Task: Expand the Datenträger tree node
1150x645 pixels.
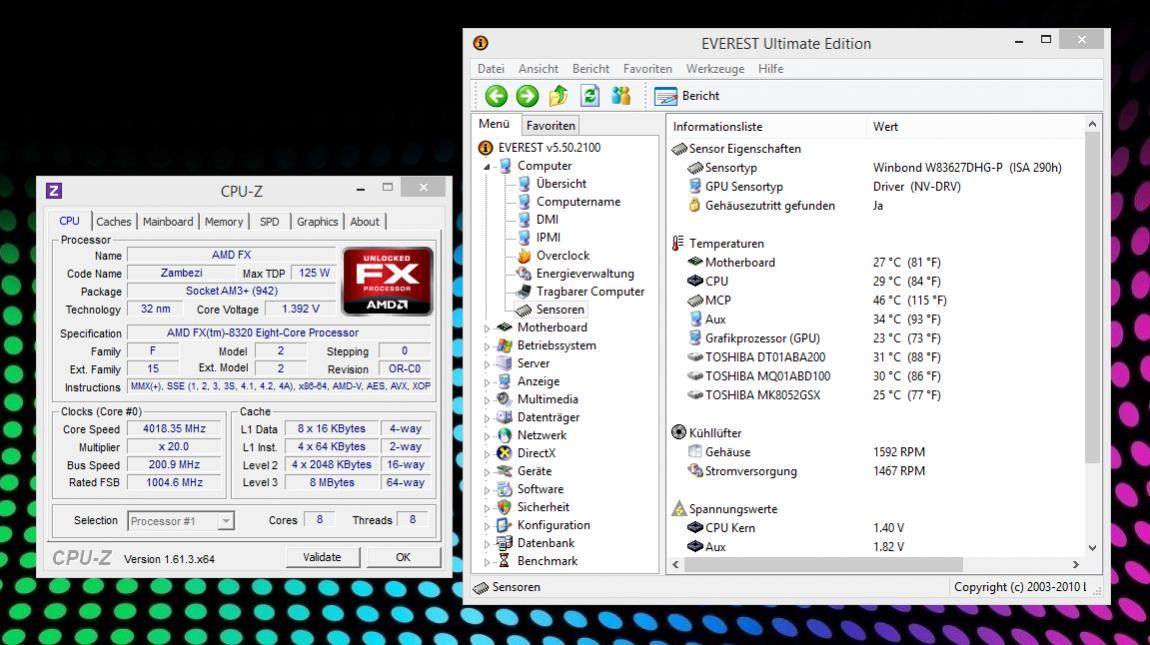Action: (486, 418)
